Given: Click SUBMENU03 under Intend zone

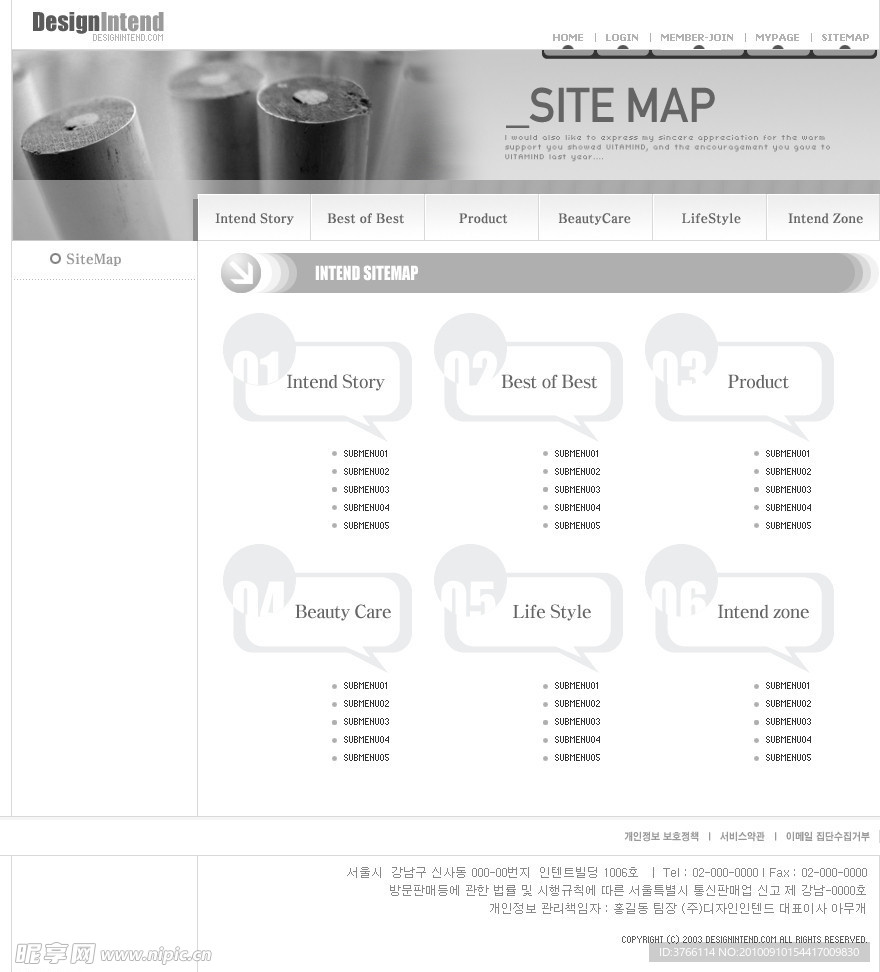Looking at the screenshot, I should pyautogui.click(x=788, y=722).
